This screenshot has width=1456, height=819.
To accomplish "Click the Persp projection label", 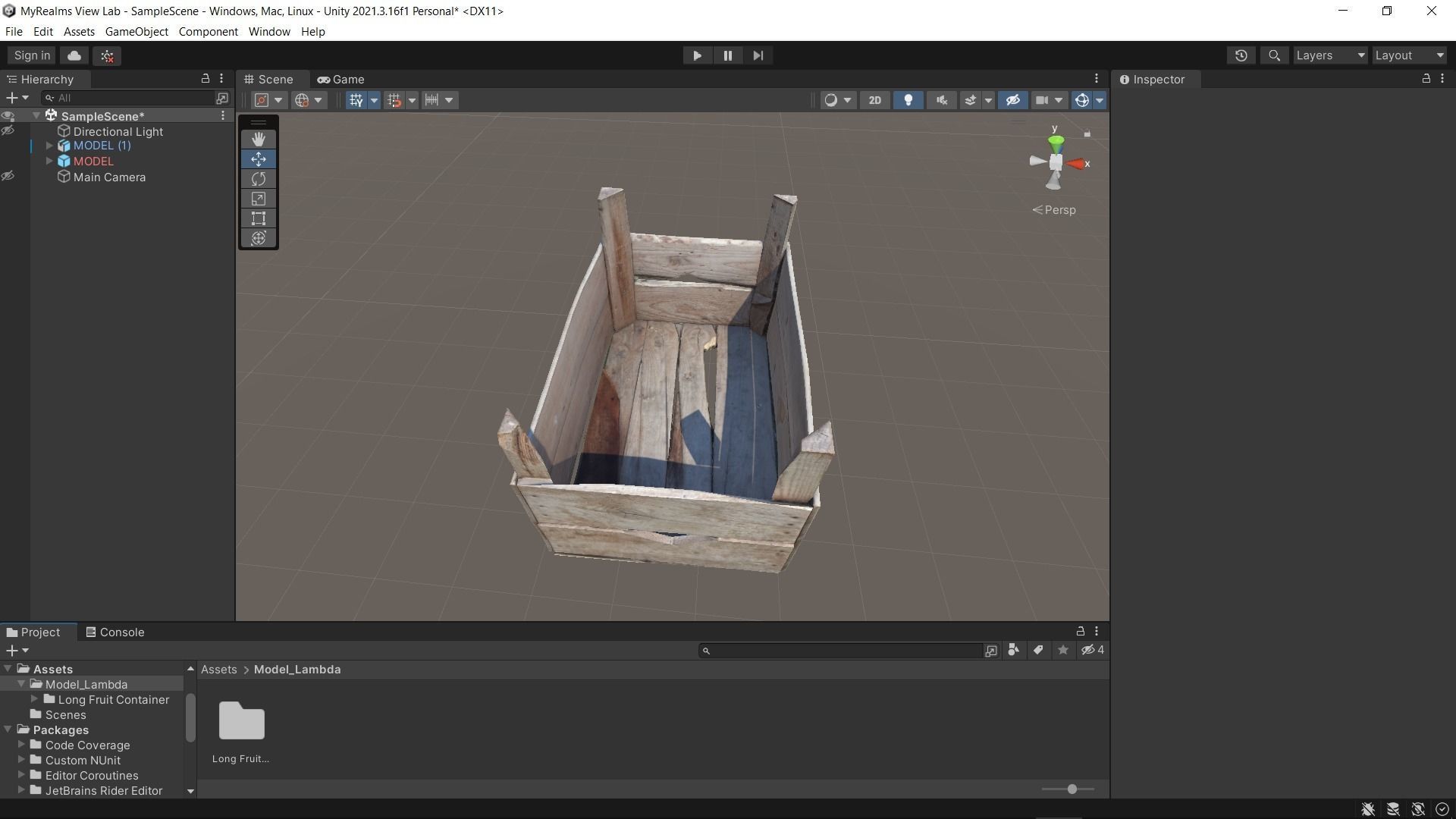I will pos(1054,210).
